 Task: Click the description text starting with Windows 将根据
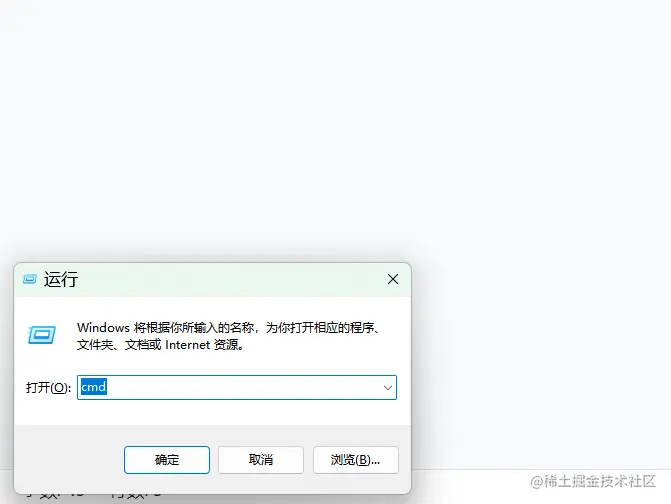tap(229, 336)
